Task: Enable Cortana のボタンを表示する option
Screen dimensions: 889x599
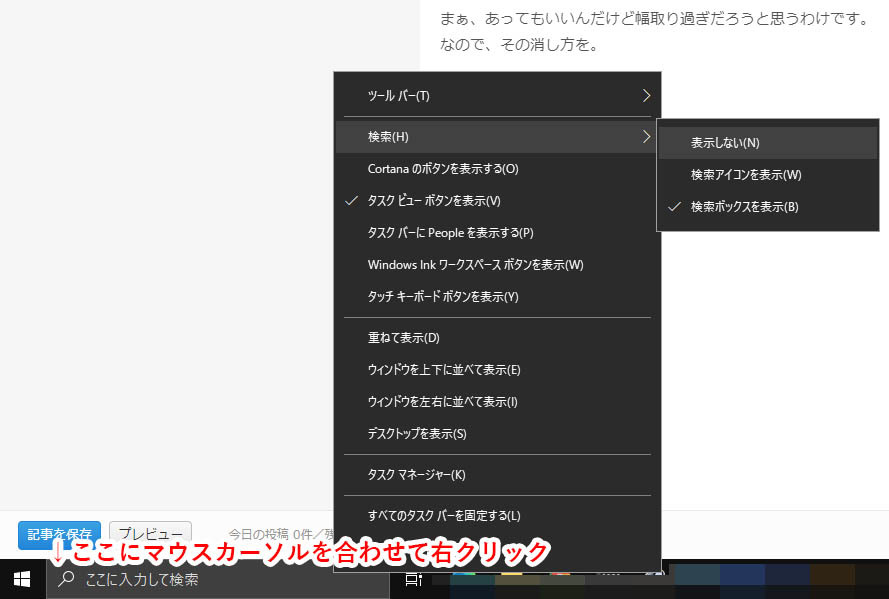Action: tap(497, 169)
